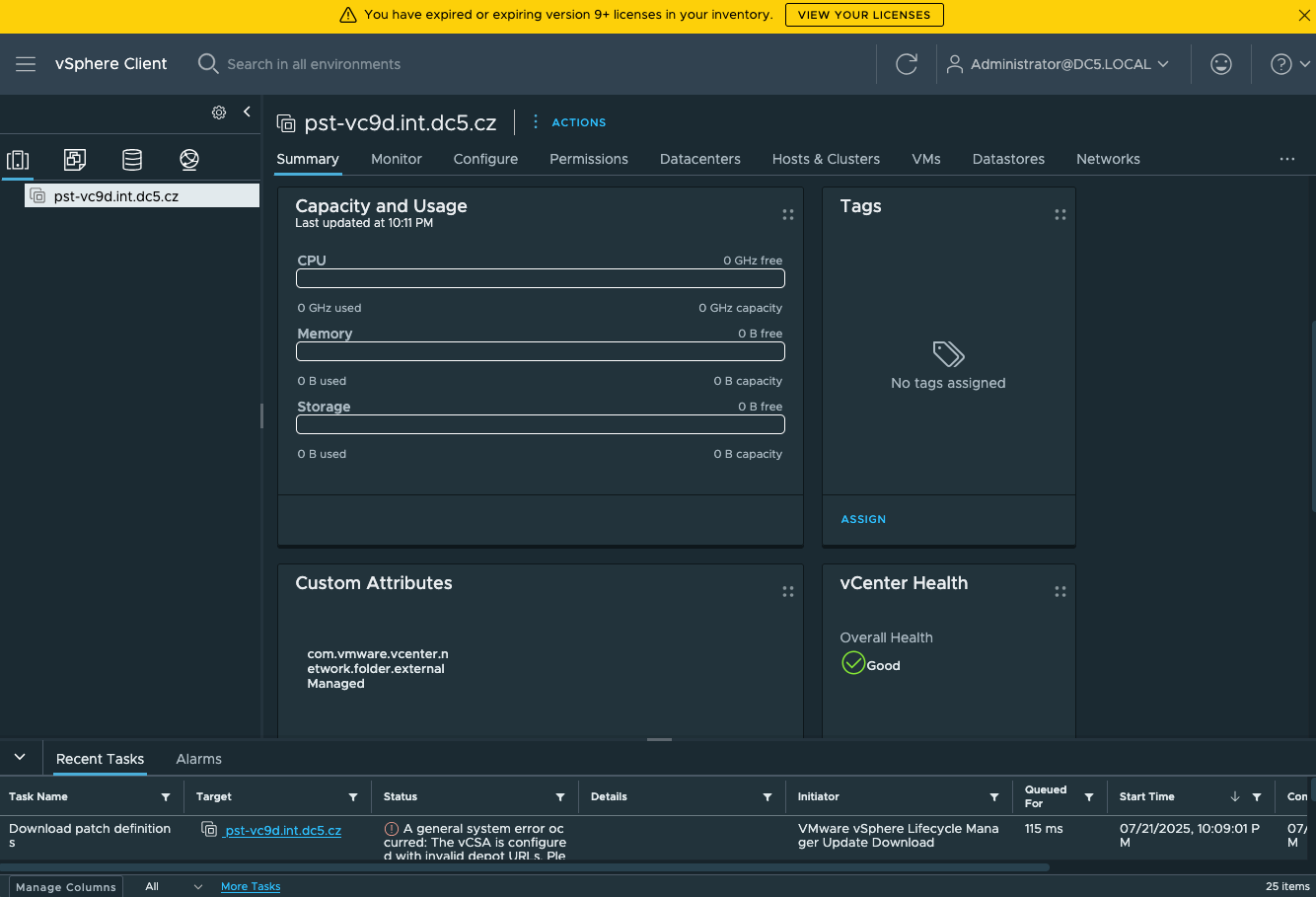This screenshot has height=897, width=1316.
Task: Click the Recent Tasks horizontal scrollbar
Action: click(525, 867)
